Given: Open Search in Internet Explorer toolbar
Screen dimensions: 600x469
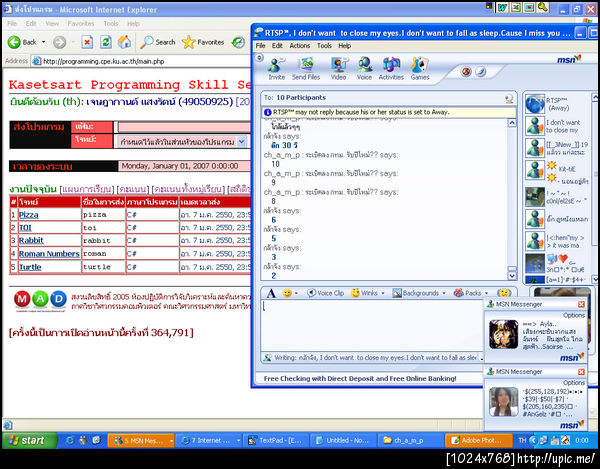Looking at the screenshot, I should coord(157,42).
